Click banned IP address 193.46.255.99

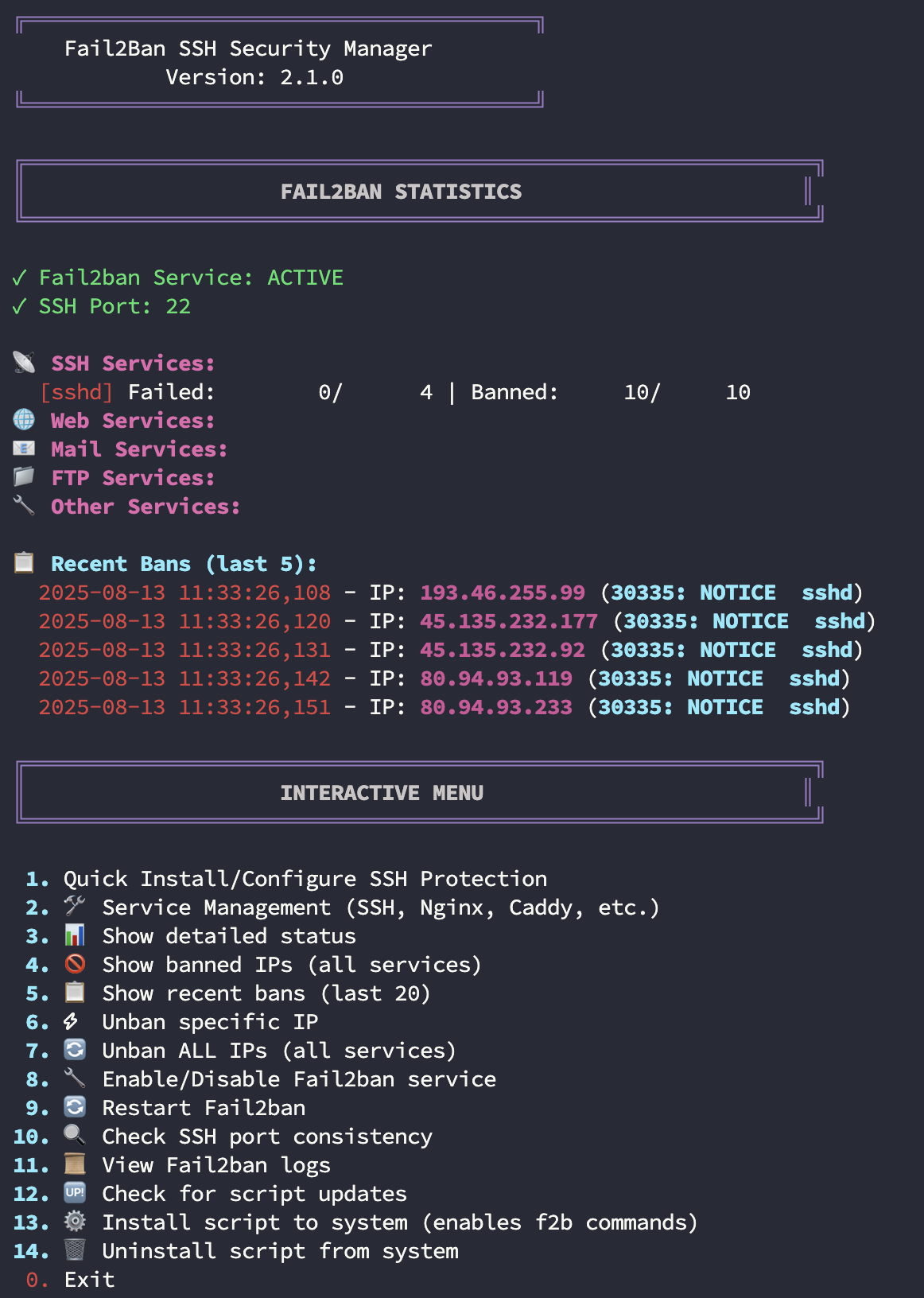click(502, 593)
